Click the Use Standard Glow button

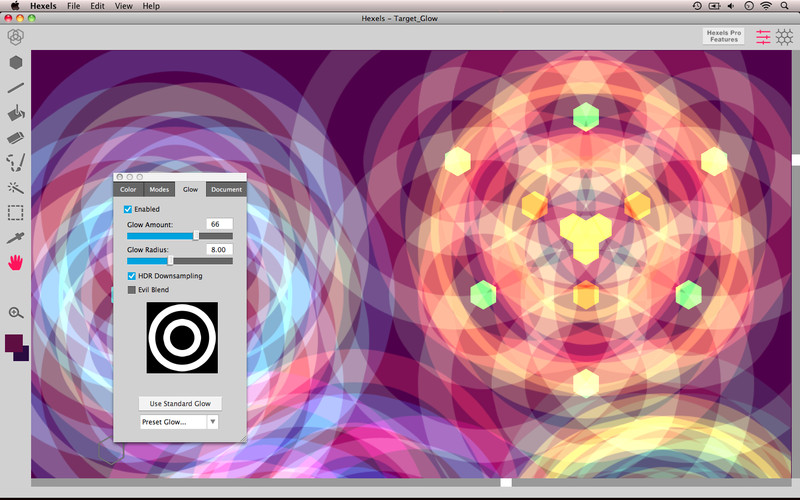tap(180, 404)
